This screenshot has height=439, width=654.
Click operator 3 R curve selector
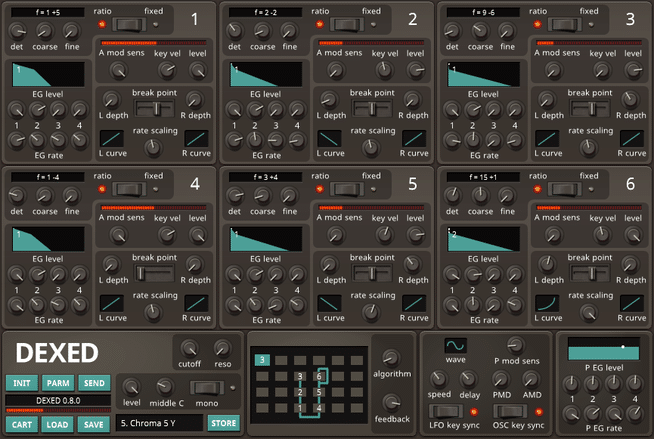tap(632, 139)
